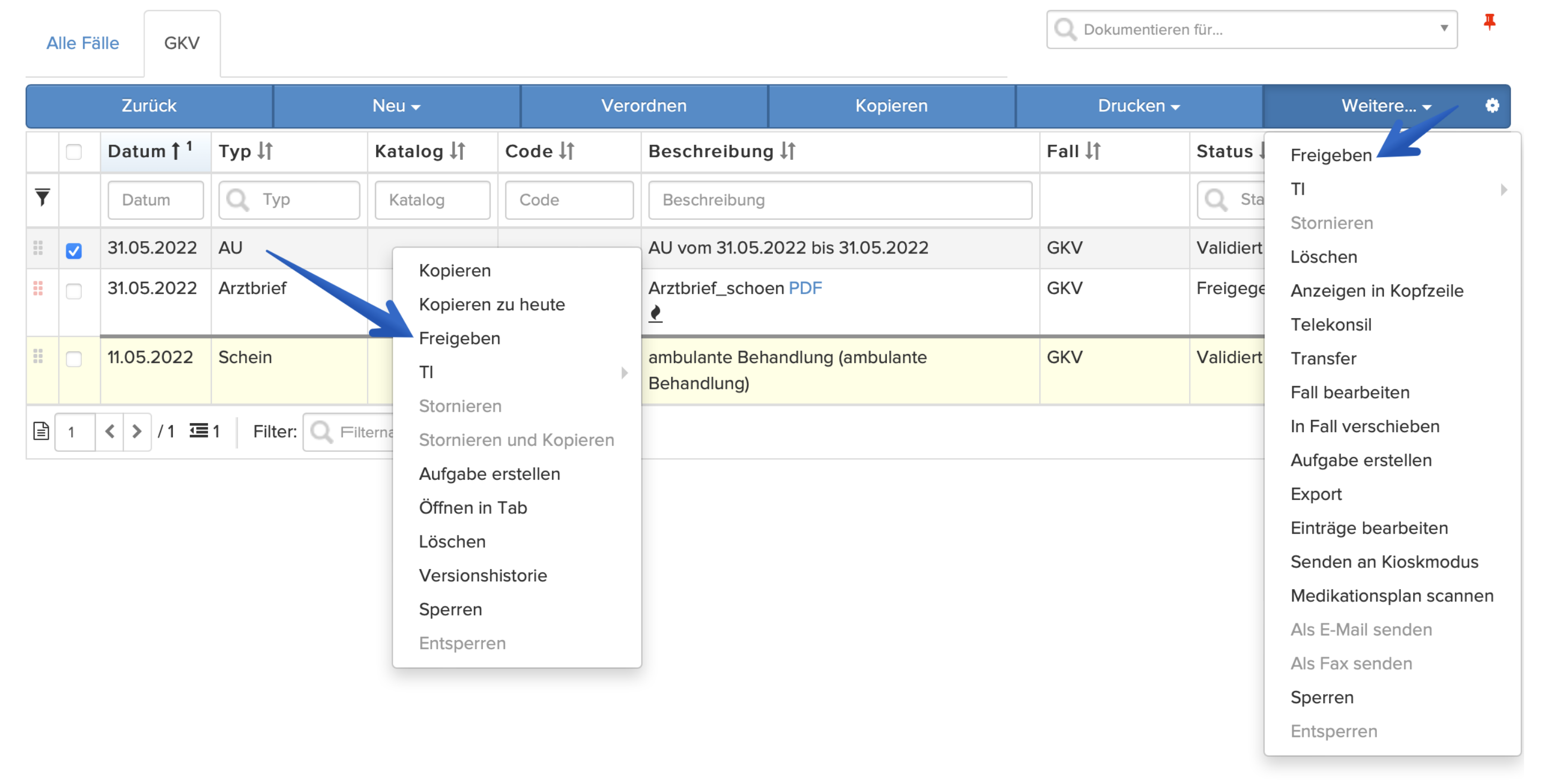Sort by Typ column arrows
1556x784 pixels.
pos(265,151)
